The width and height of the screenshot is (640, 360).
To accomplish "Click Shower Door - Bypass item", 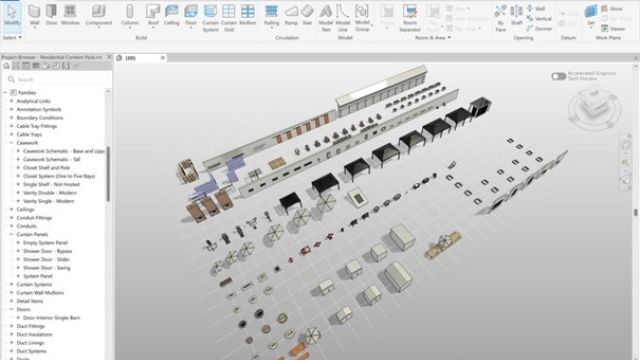I will 47,251.
